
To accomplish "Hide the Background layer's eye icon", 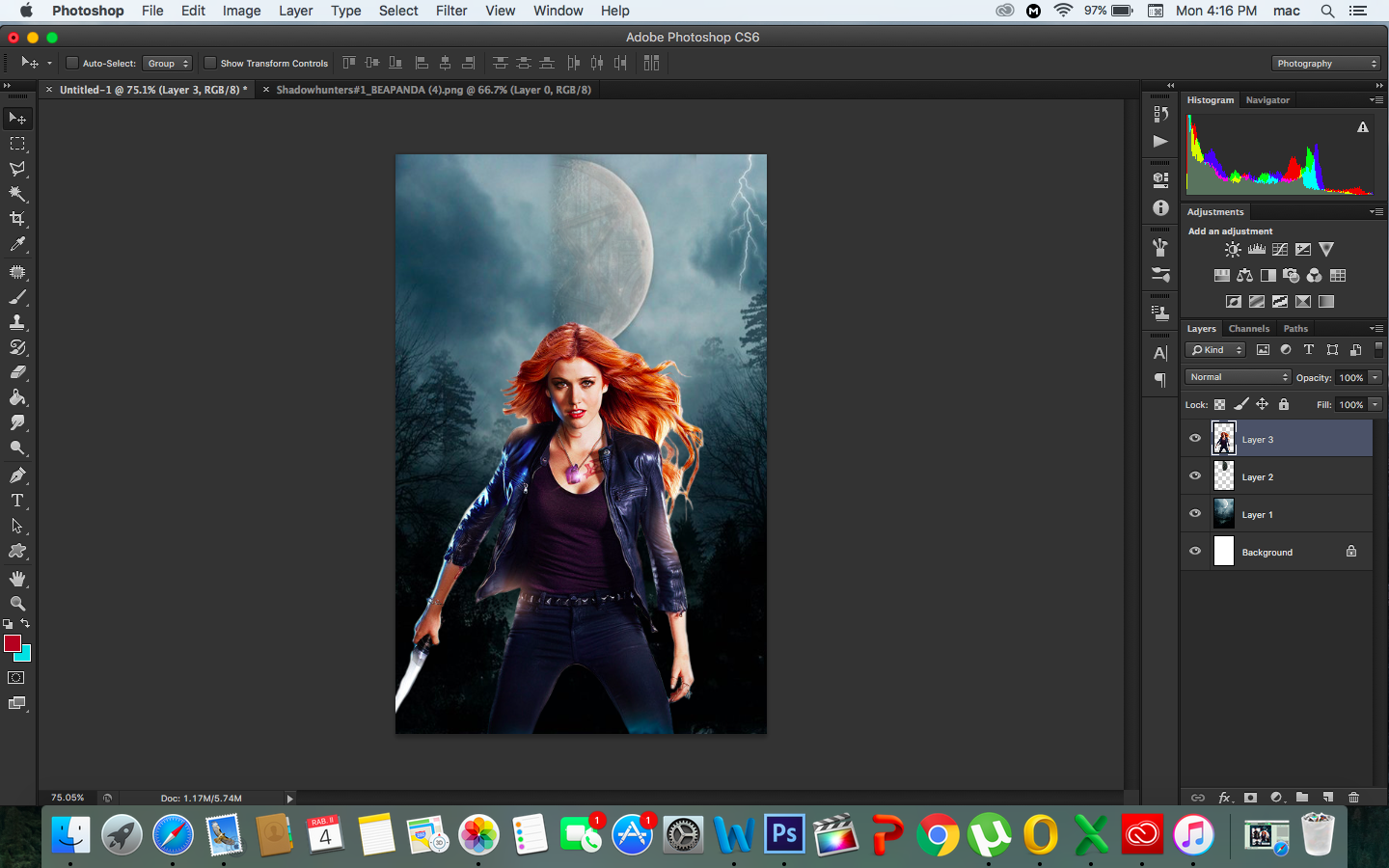I will coord(1195,552).
